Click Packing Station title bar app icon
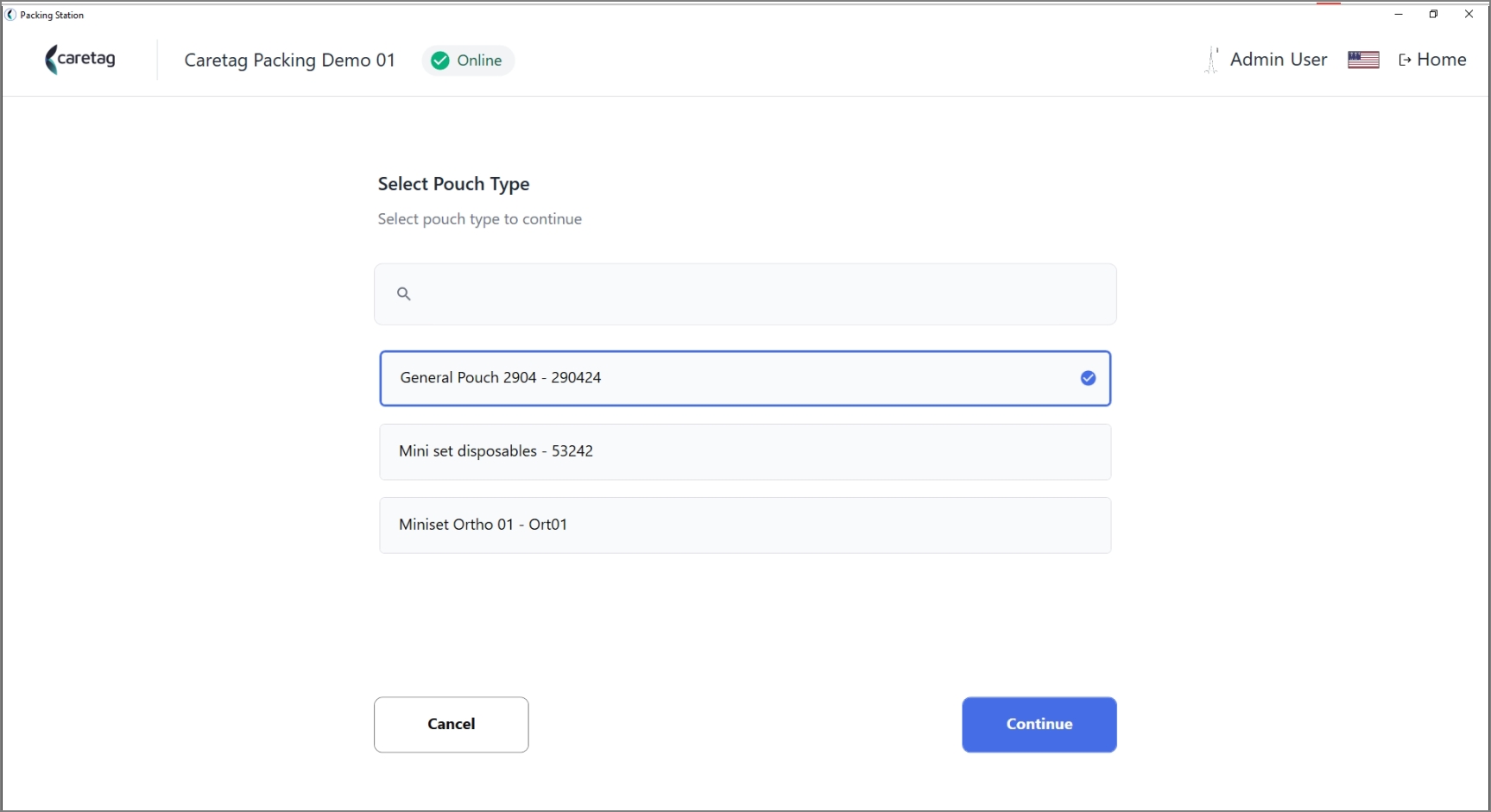 pos(10,15)
